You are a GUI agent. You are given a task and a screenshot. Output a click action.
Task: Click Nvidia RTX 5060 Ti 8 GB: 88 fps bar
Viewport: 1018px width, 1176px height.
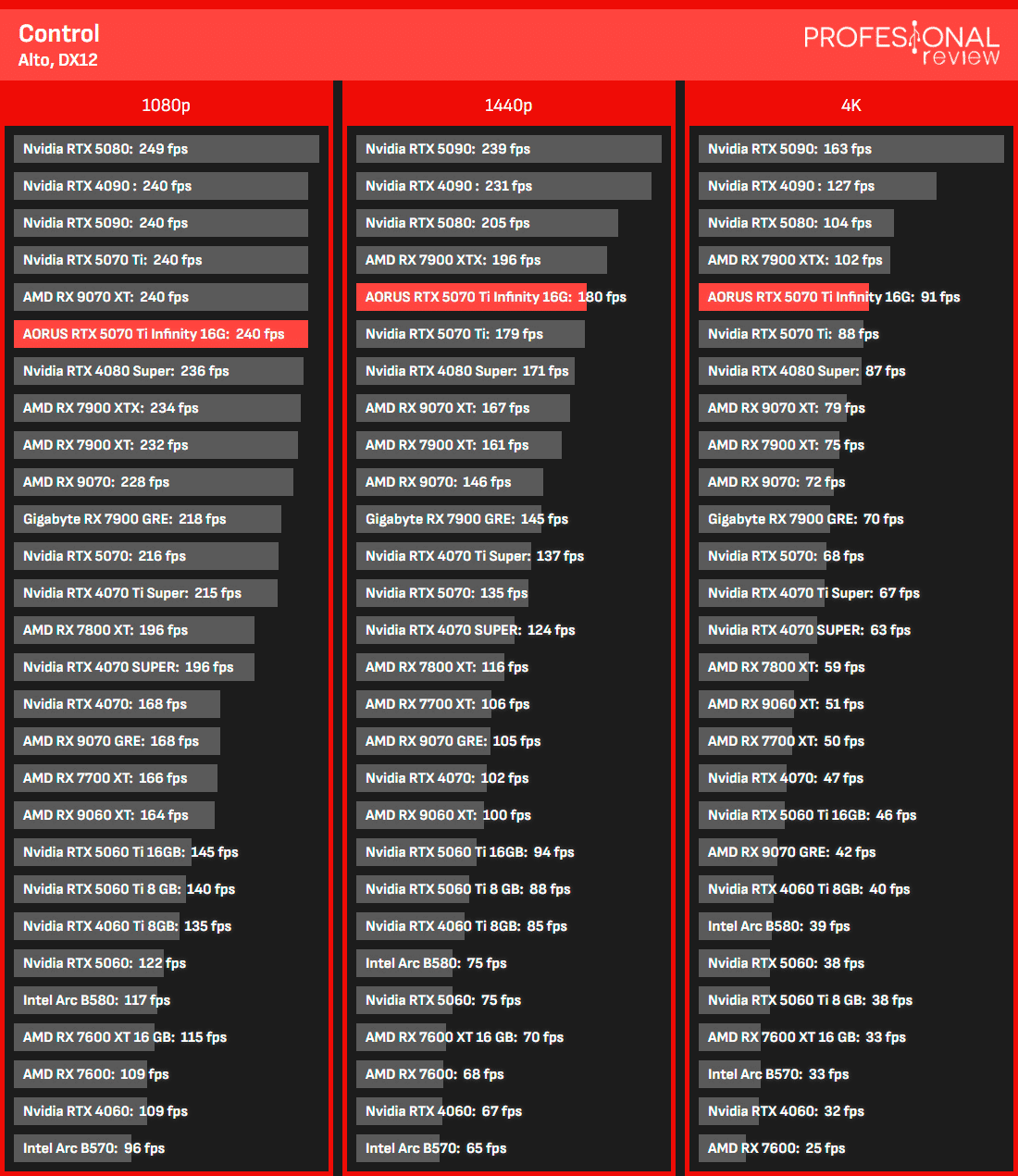[412, 889]
